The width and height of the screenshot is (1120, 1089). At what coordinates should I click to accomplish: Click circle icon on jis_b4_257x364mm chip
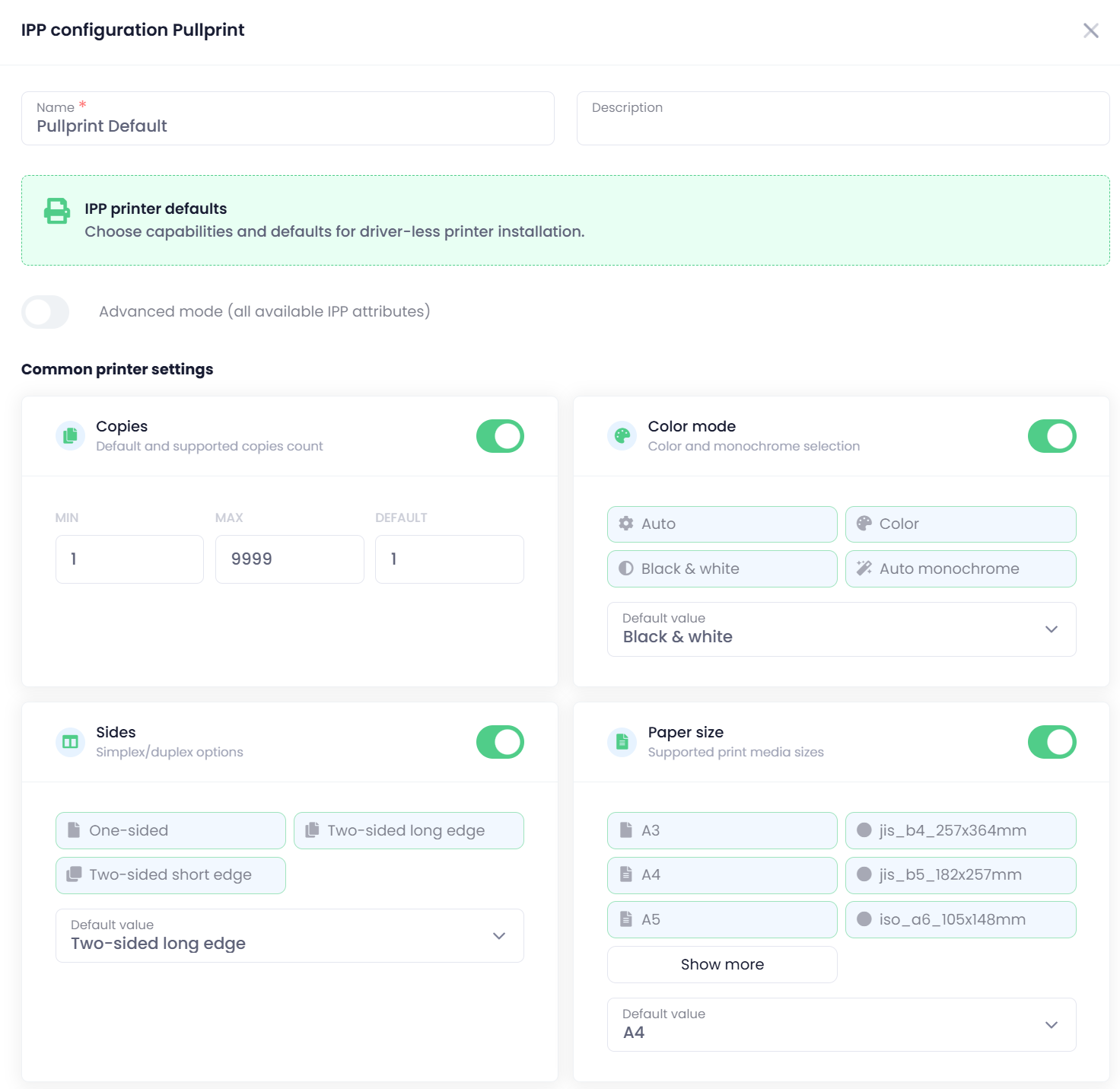coord(864,830)
